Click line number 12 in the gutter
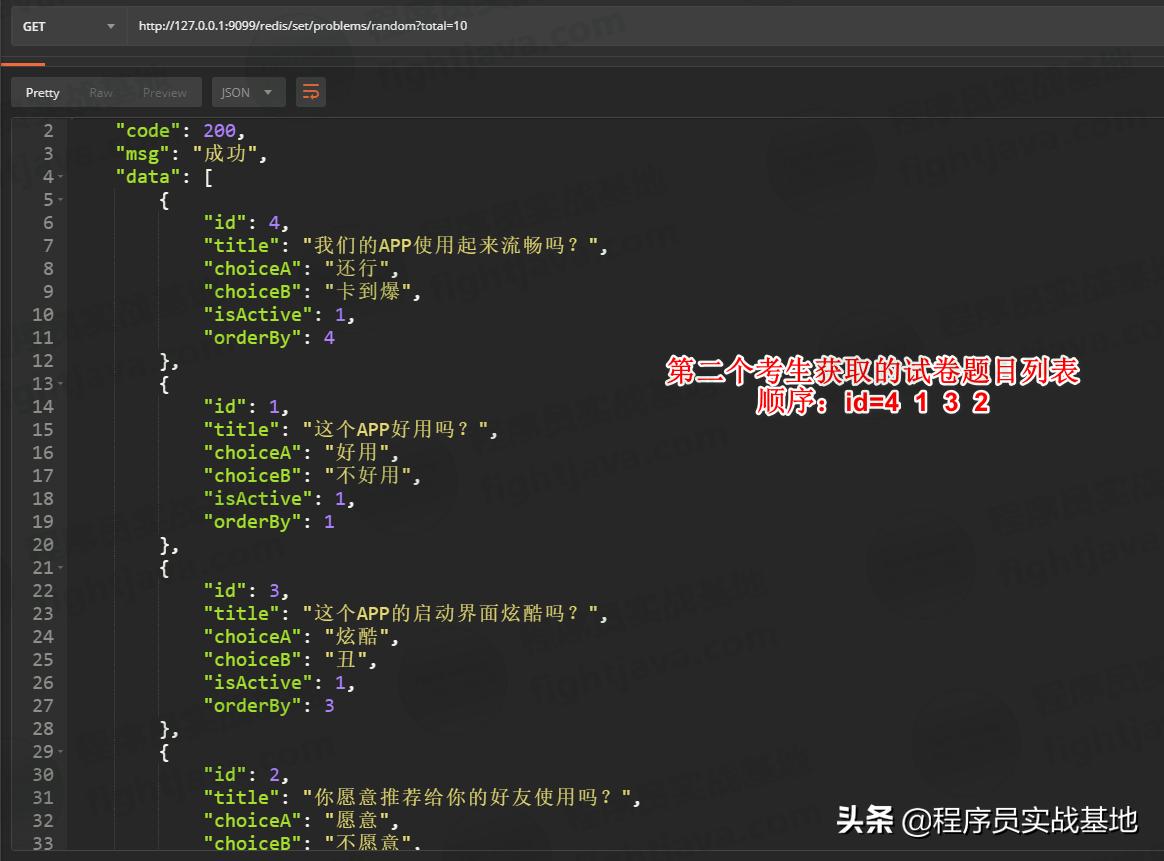Image resolution: width=1164 pixels, height=861 pixels. pyautogui.click(x=43, y=361)
